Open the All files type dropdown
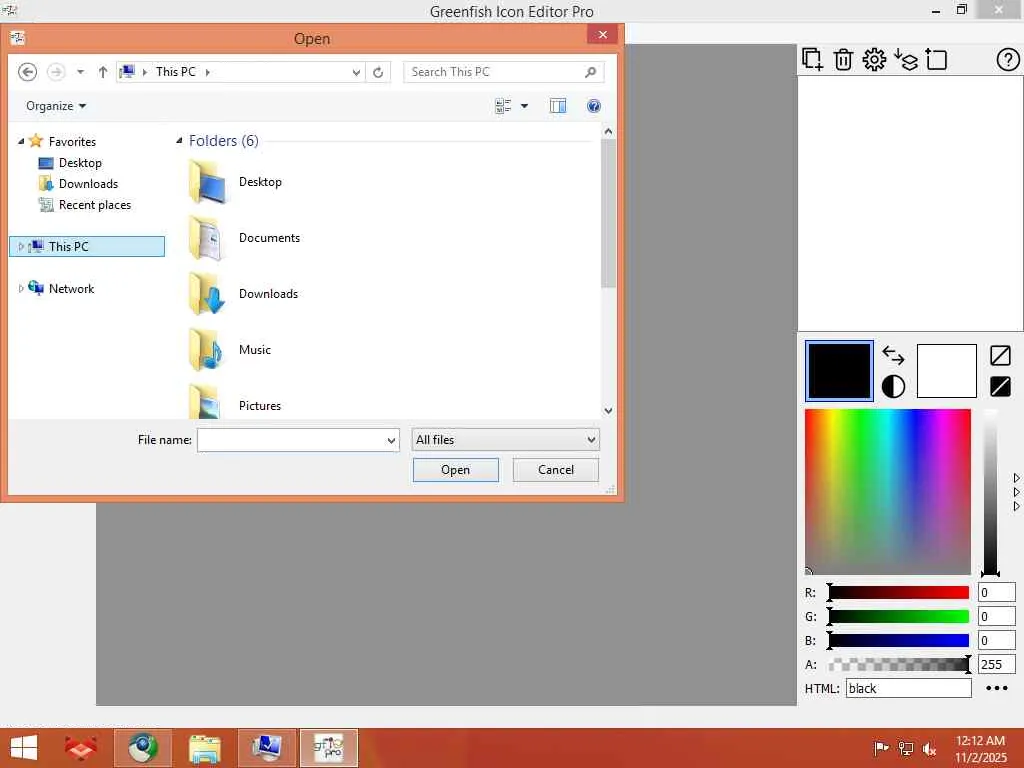The height and width of the screenshot is (768, 1024). (505, 440)
